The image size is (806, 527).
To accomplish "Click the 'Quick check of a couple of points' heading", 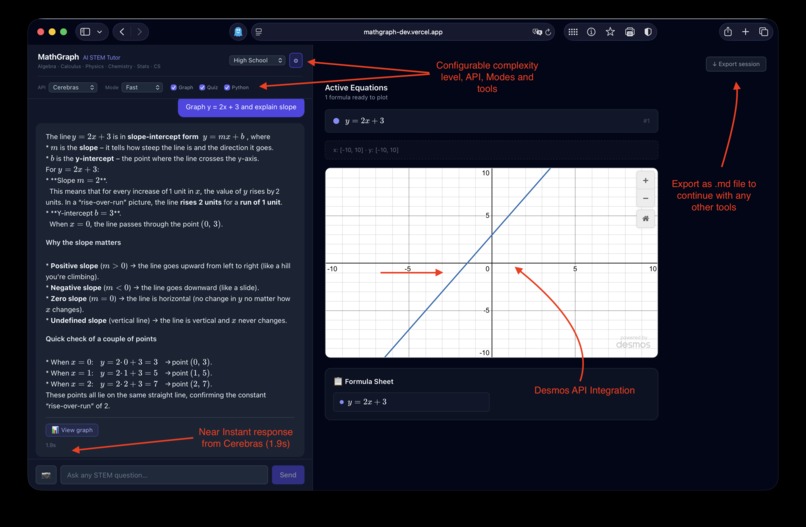I will pyautogui.click(x=101, y=339).
